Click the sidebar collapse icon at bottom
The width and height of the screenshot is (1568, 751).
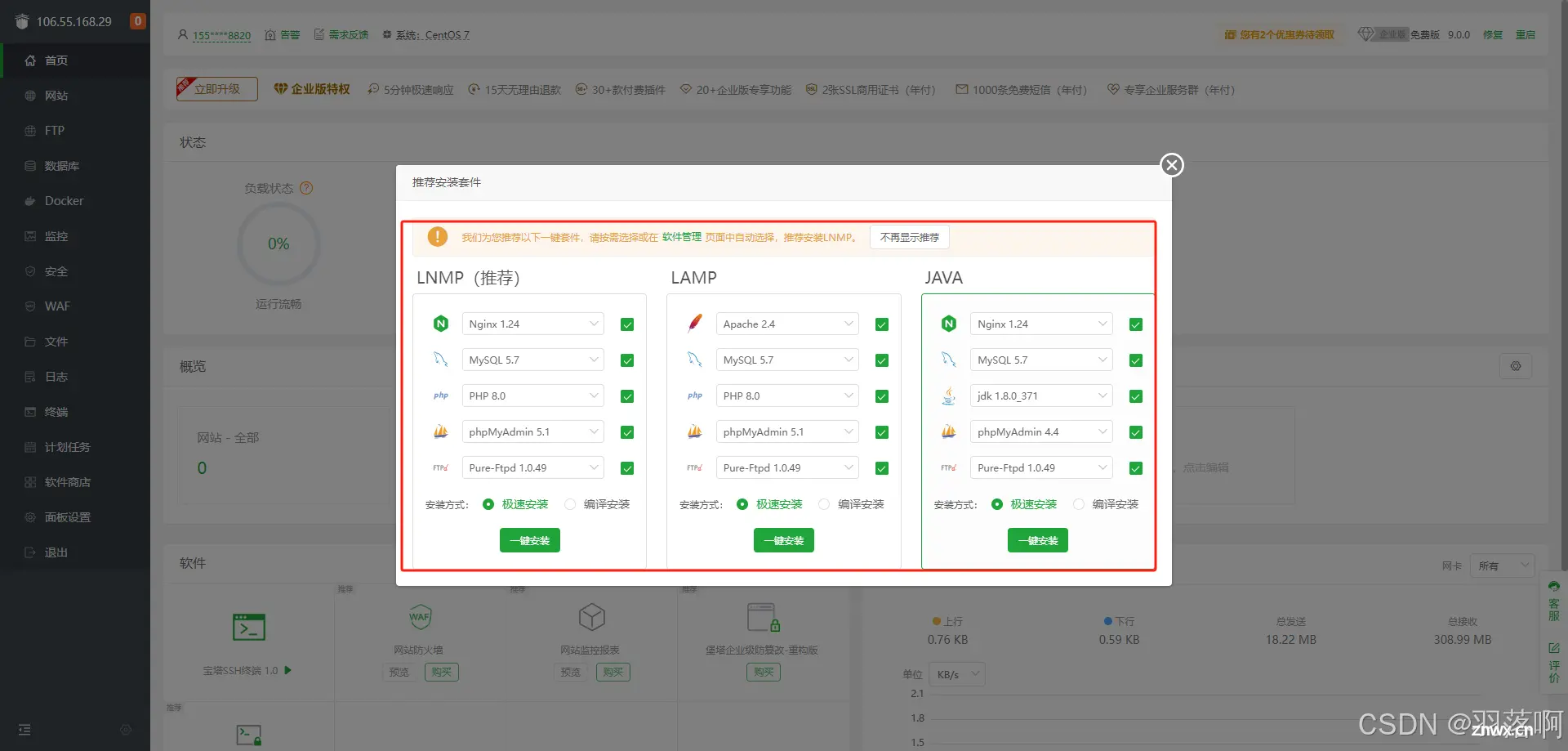(x=24, y=729)
